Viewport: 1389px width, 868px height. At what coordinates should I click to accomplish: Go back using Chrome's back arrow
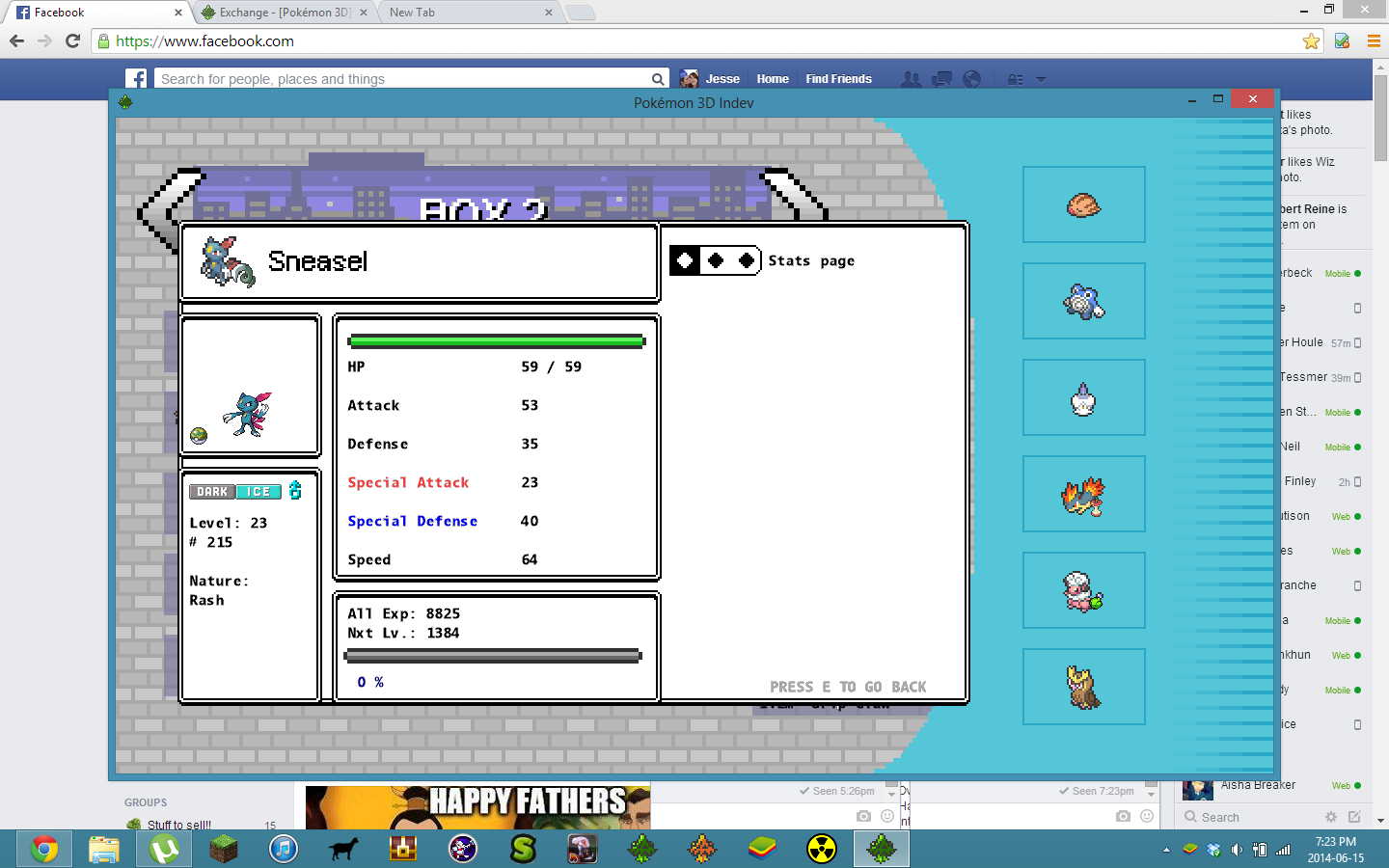pyautogui.click(x=16, y=41)
